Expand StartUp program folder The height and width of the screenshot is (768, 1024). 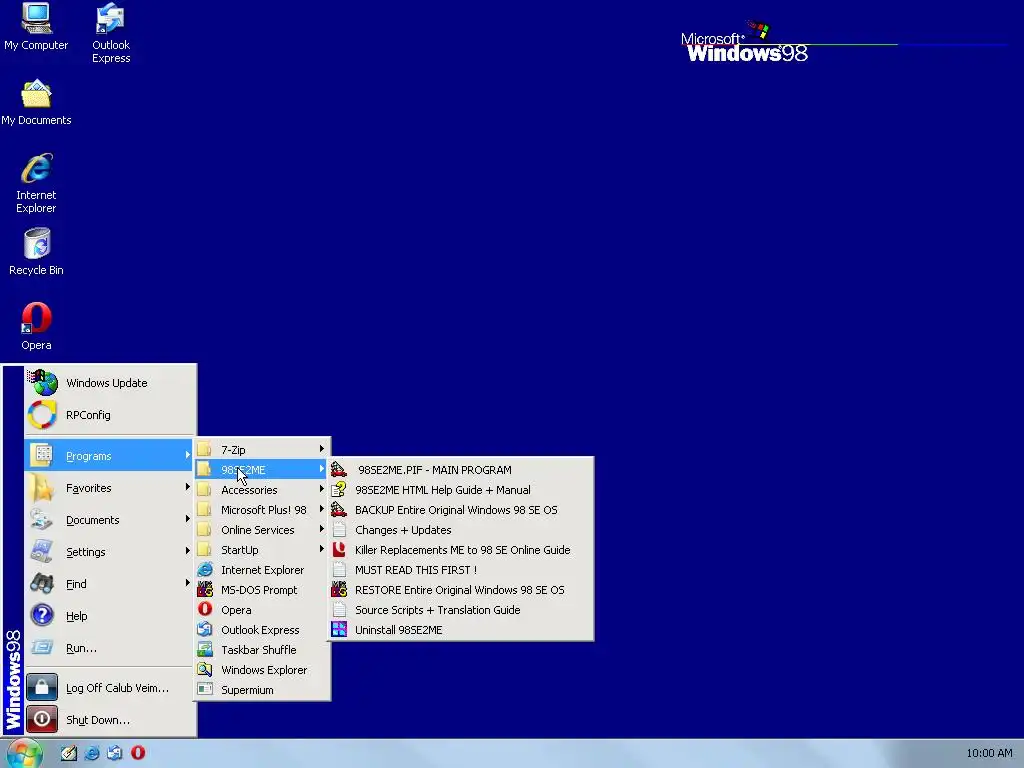click(x=262, y=550)
